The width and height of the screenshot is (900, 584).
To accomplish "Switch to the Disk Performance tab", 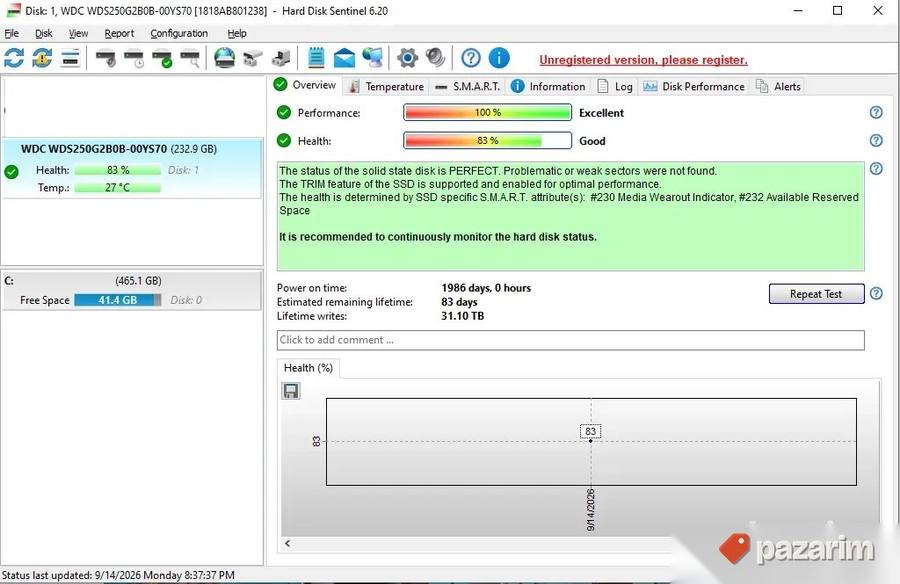I will [694, 87].
